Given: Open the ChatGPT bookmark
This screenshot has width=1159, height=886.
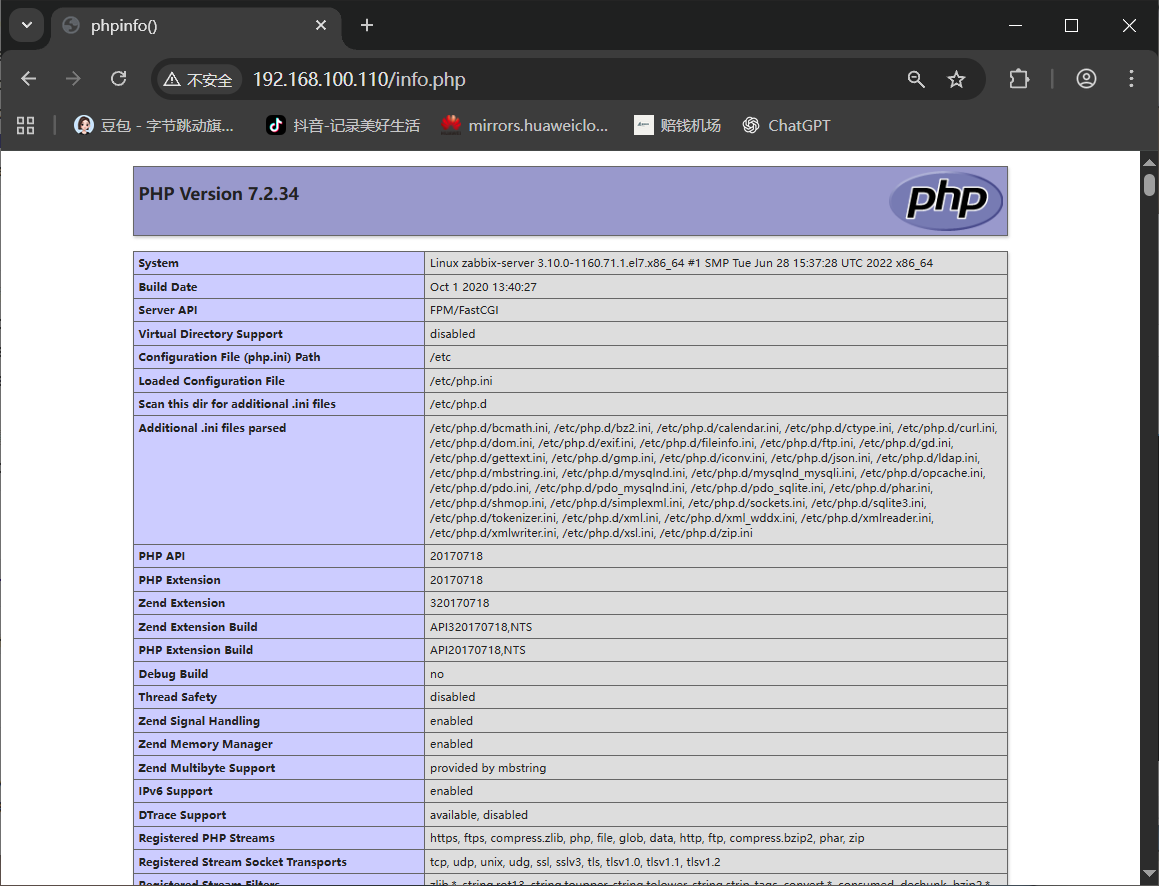Looking at the screenshot, I should click(x=786, y=126).
